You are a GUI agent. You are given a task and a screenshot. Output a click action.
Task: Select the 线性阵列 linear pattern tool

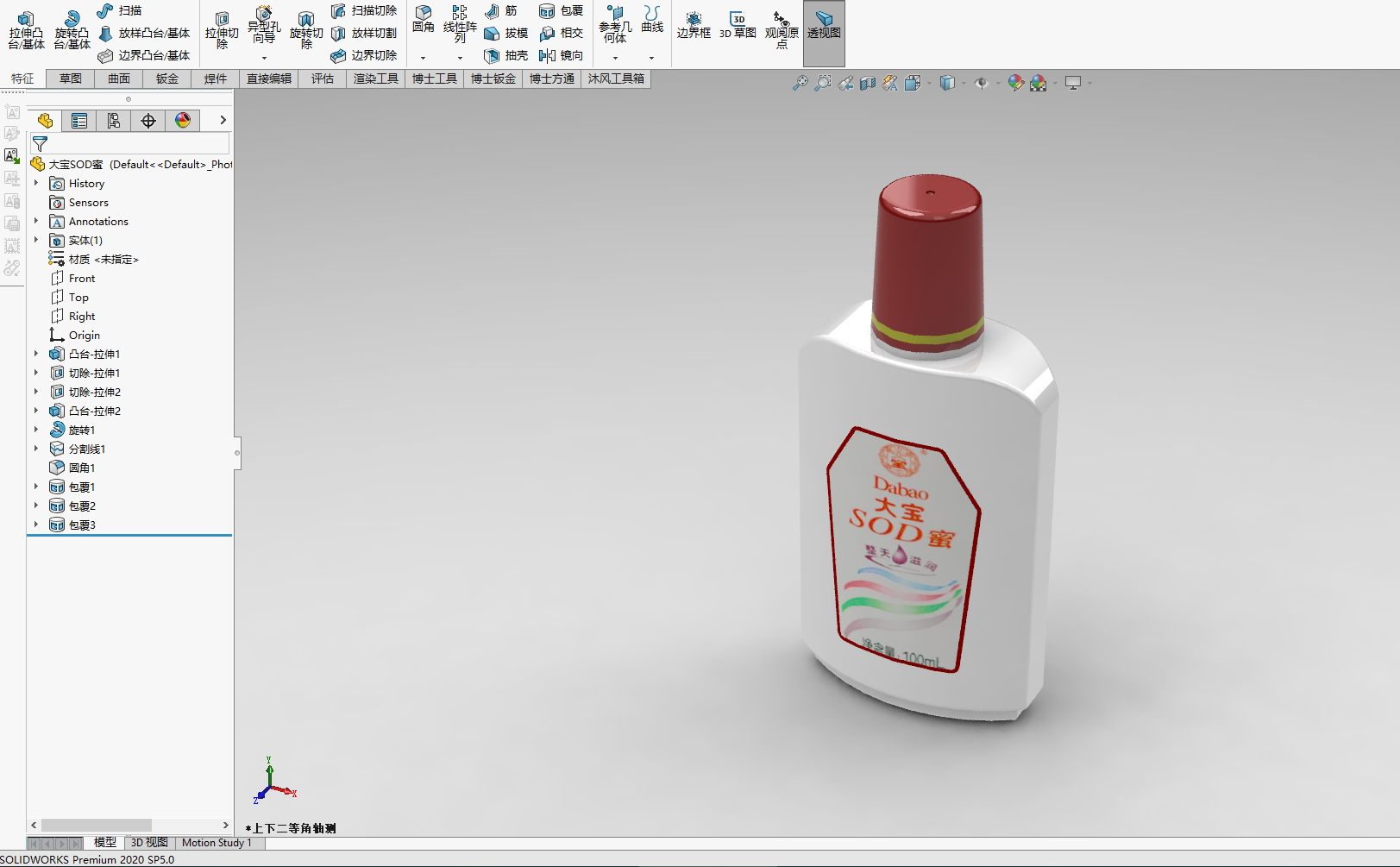coord(460,24)
